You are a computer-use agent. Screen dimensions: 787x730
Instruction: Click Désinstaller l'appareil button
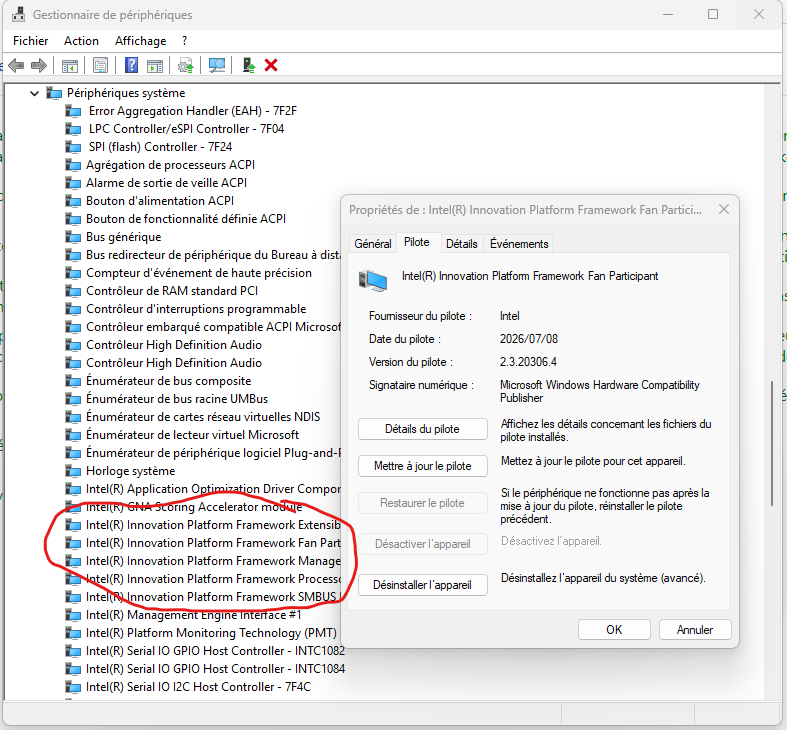pos(423,585)
